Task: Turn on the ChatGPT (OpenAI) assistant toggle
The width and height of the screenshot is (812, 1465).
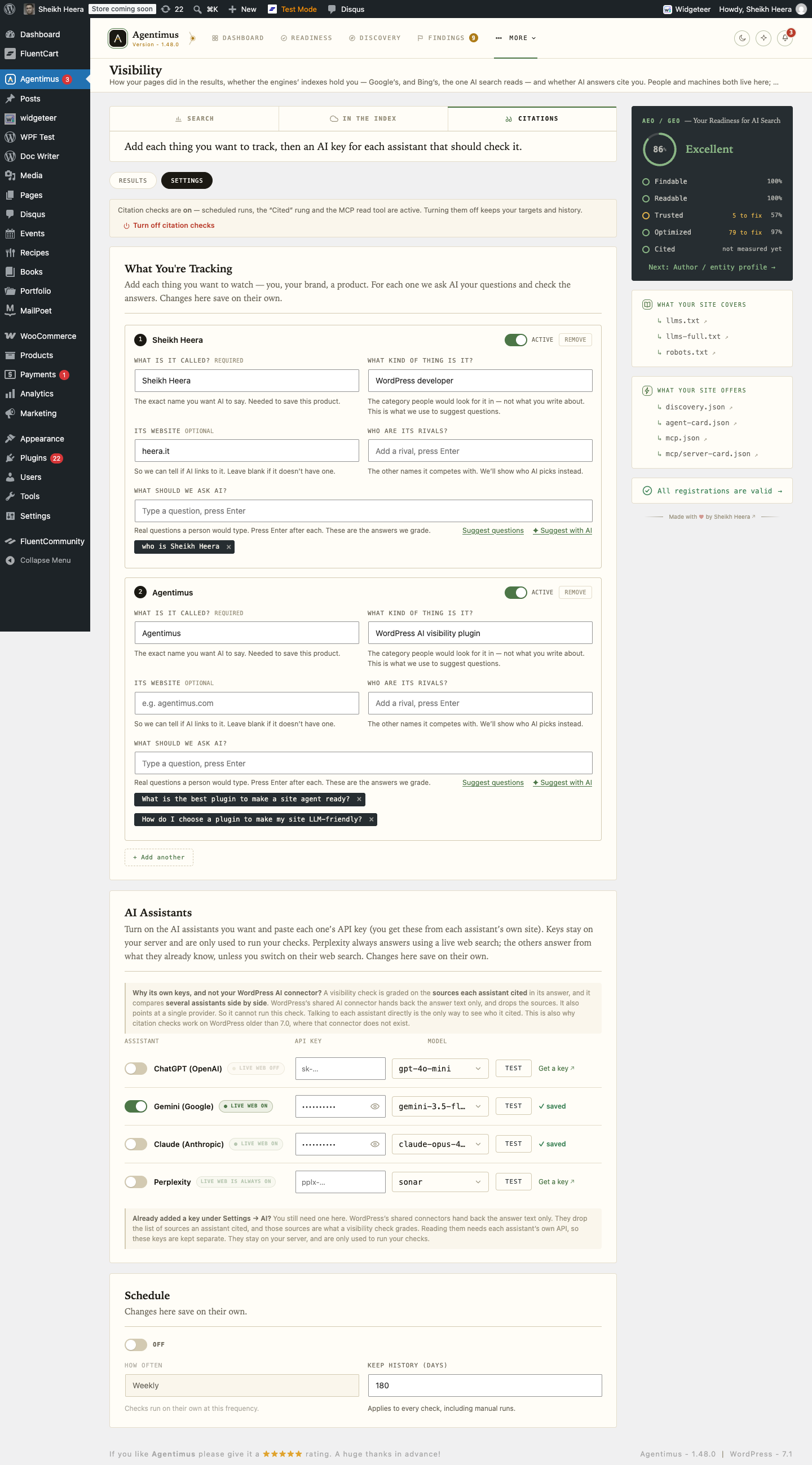Action: click(x=136, y=1069)
